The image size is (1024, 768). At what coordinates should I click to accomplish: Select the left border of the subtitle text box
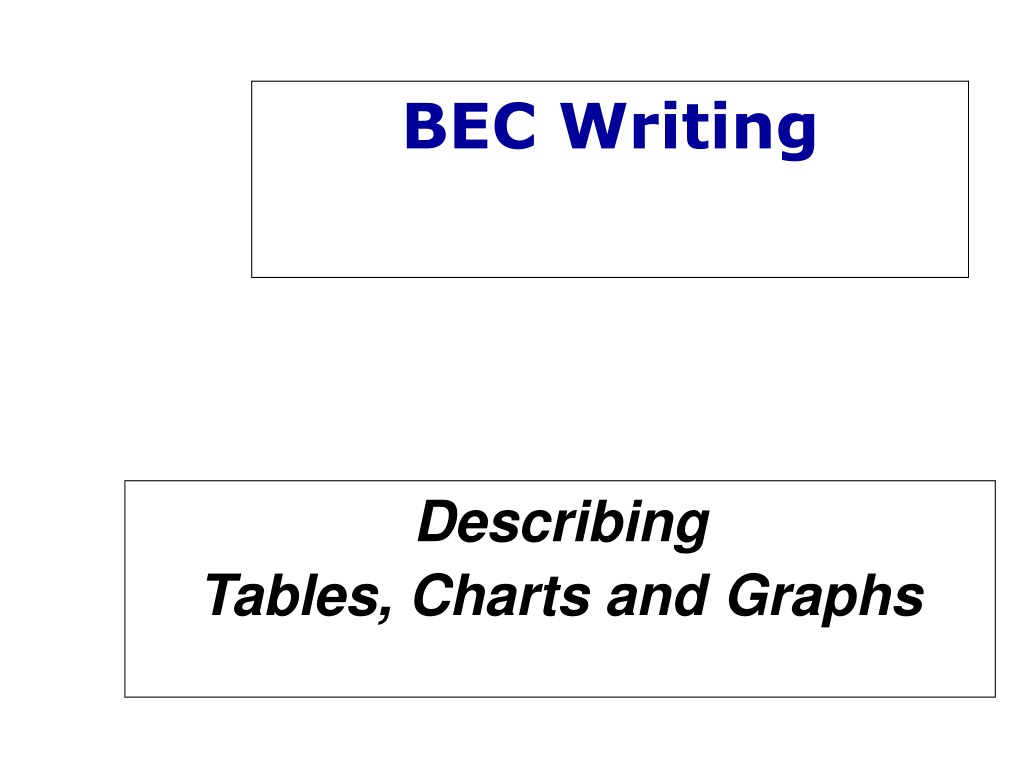[x=125, y=589]
